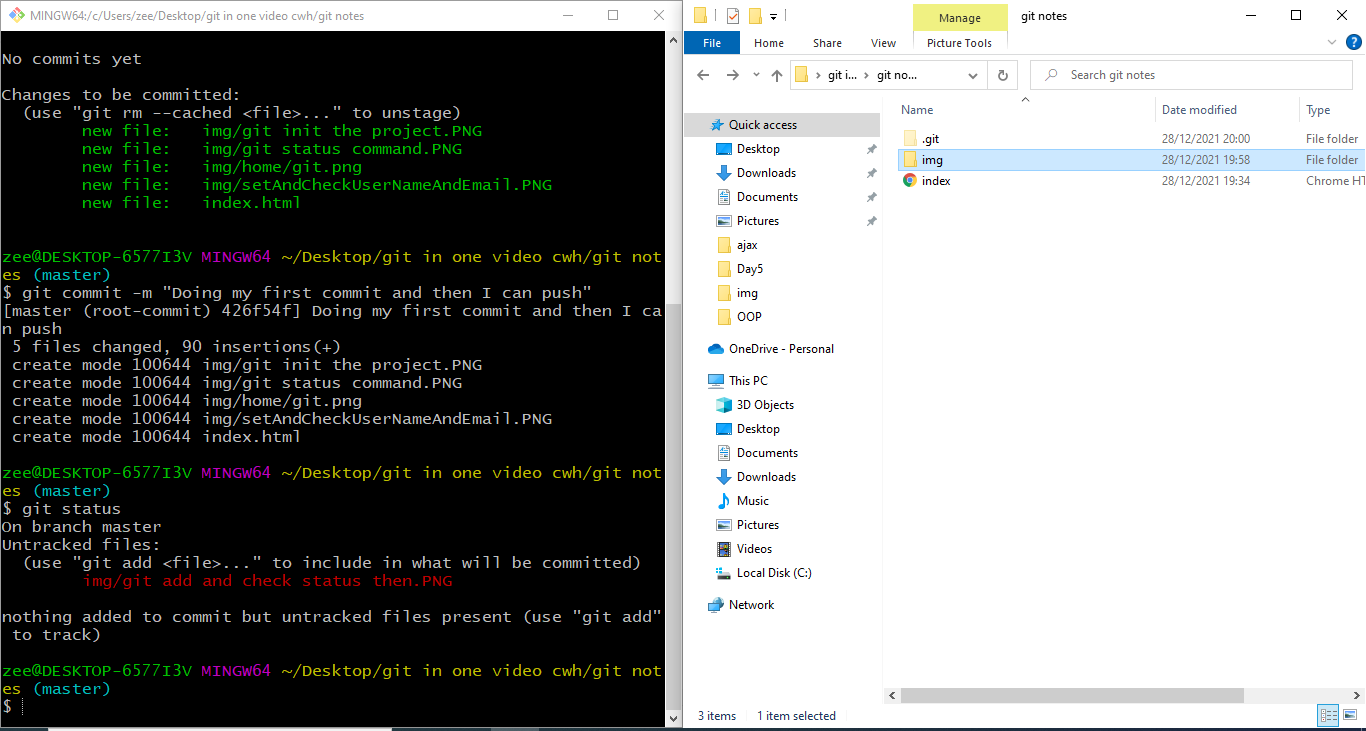
Task: Open the Music folder under This PC
Action: coord(753,501)
